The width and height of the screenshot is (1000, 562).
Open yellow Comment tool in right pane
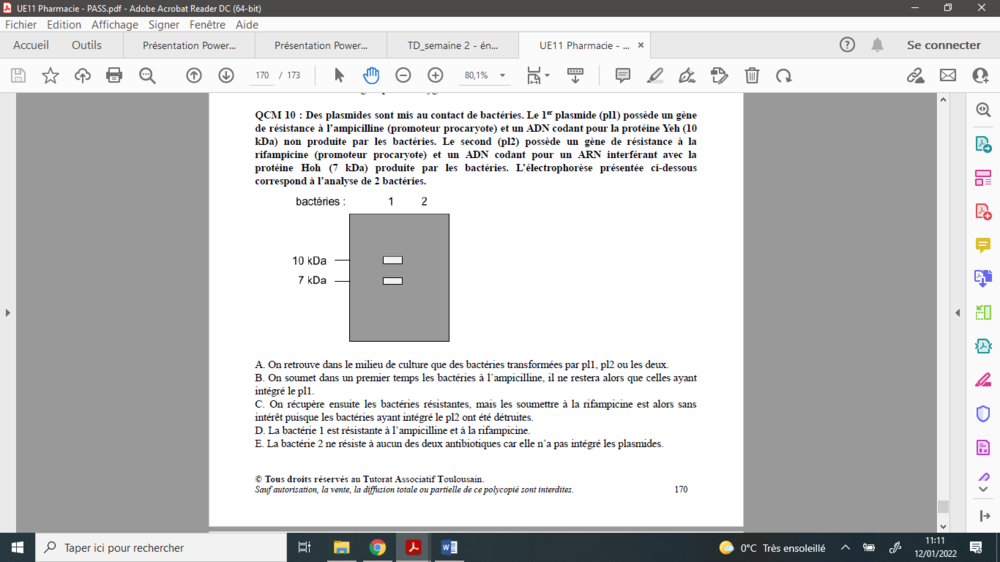[x=983, y=245]
